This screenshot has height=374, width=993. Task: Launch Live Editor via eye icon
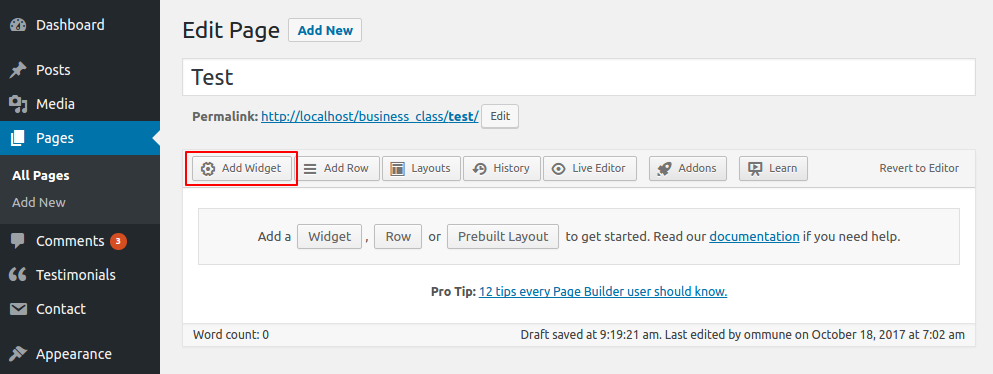[559, 168]
